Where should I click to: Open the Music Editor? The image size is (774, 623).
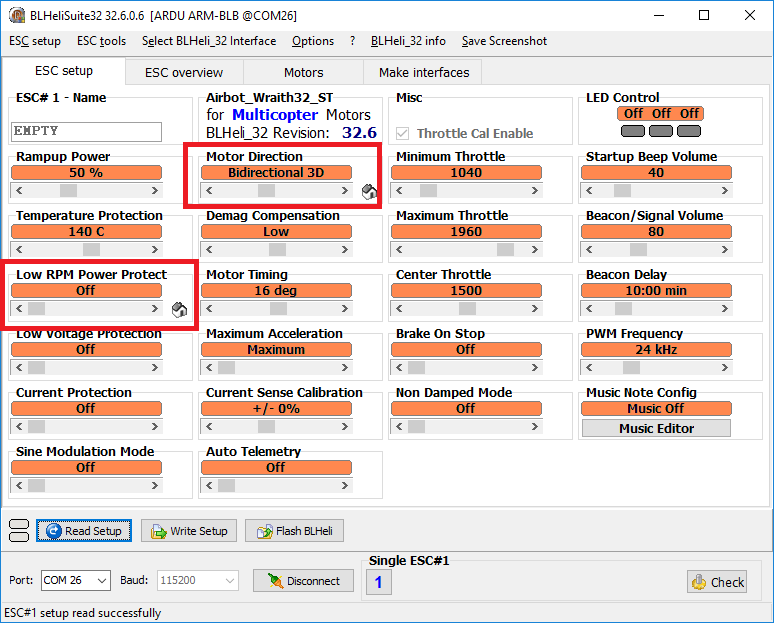[656, 428]
